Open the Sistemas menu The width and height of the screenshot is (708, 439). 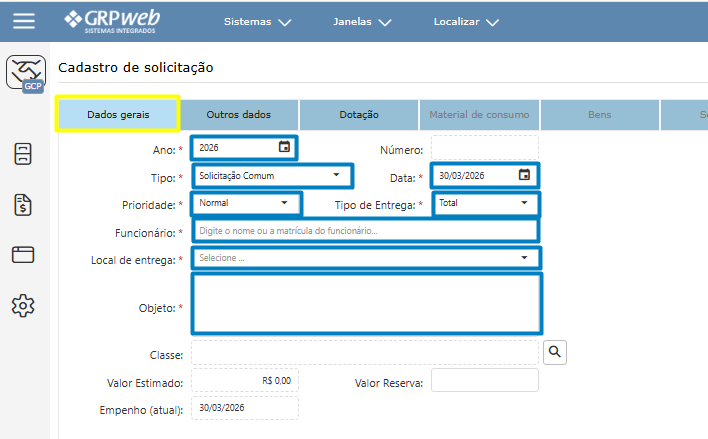257,21
